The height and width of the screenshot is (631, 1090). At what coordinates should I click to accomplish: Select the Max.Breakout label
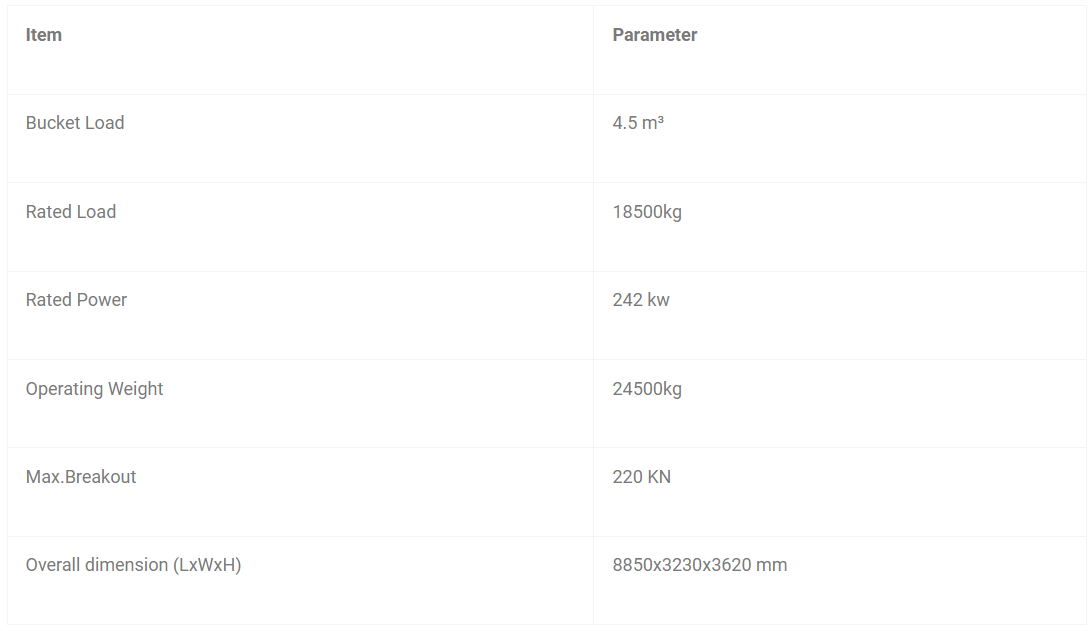click(81, 477)
